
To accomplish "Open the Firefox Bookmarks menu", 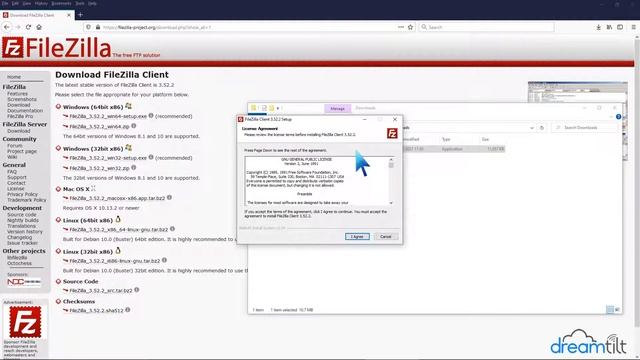I will pyautogui.click(x=61, y=3).
